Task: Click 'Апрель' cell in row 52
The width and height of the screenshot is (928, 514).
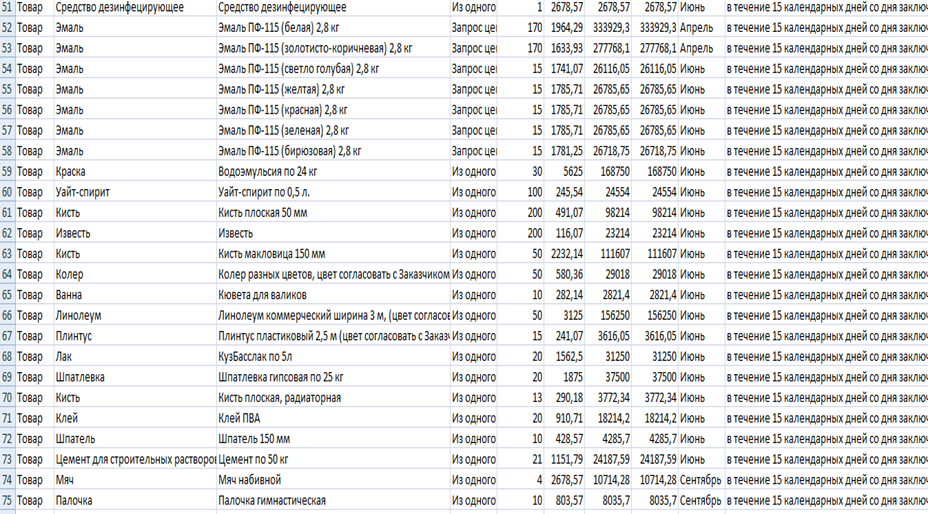Action: pyautogui.click(x=701, y=28)
